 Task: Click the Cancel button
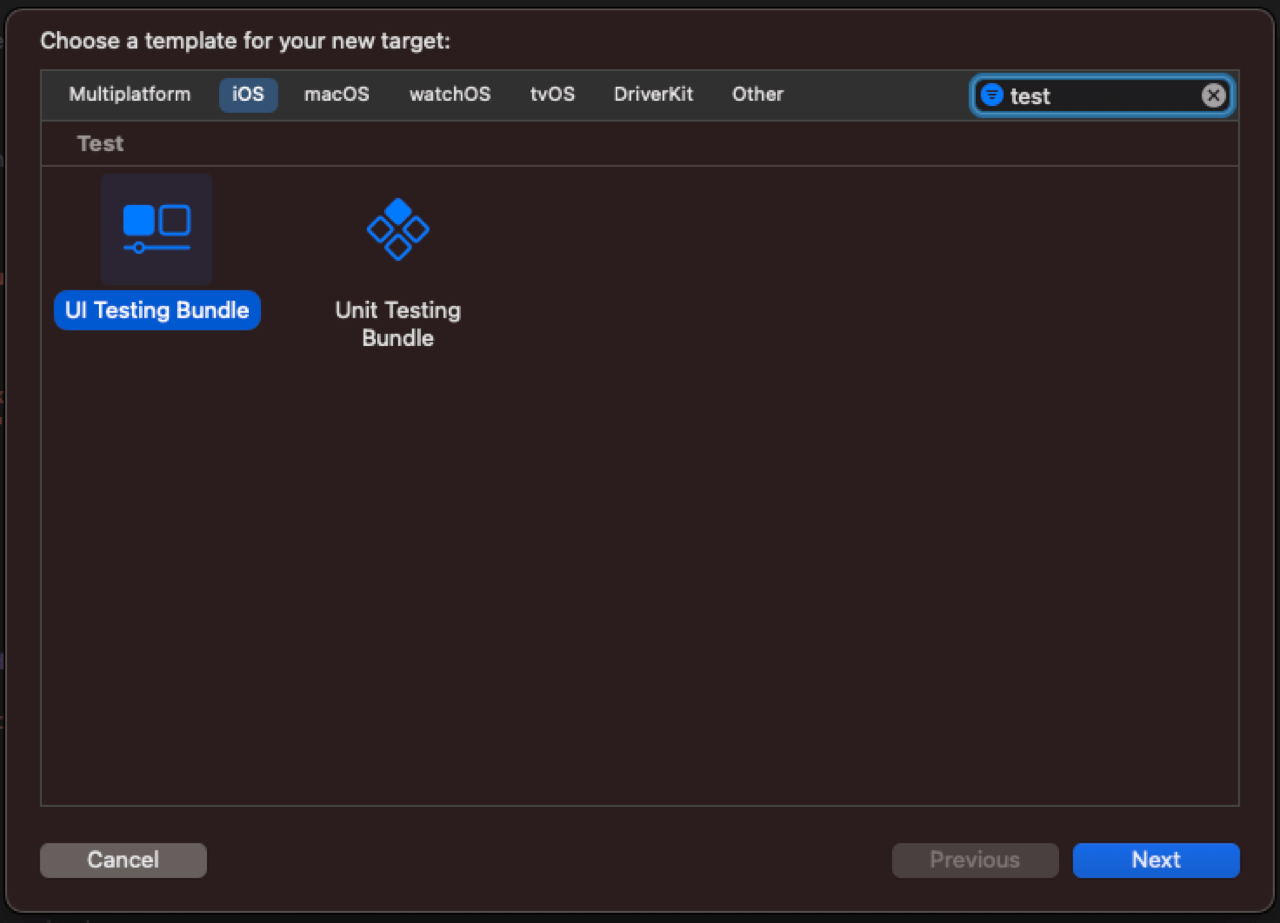click(123, 860)
